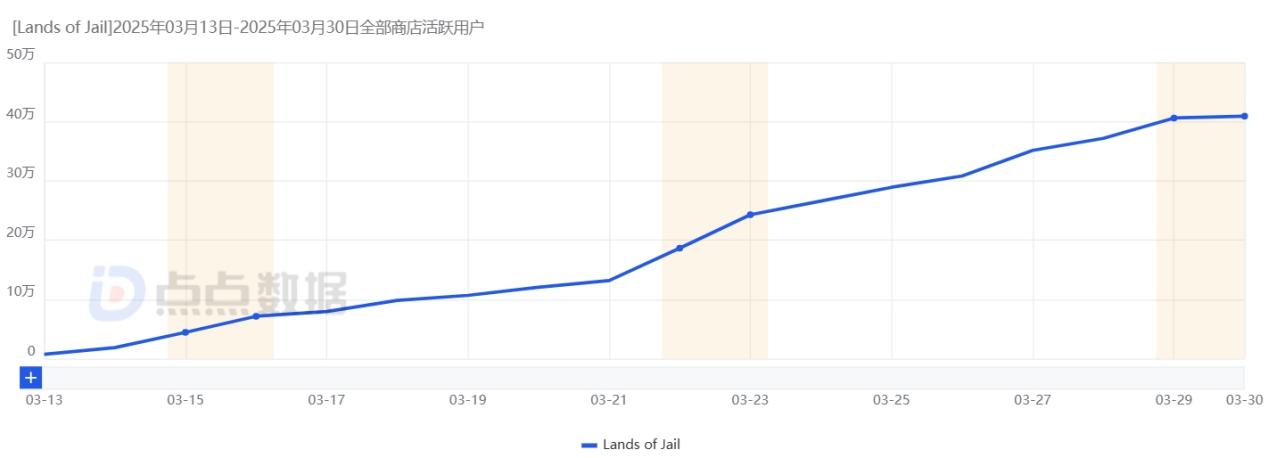1268x458 pixels.
Task: Click the blue legend line marker
Action: click(589, 445)
